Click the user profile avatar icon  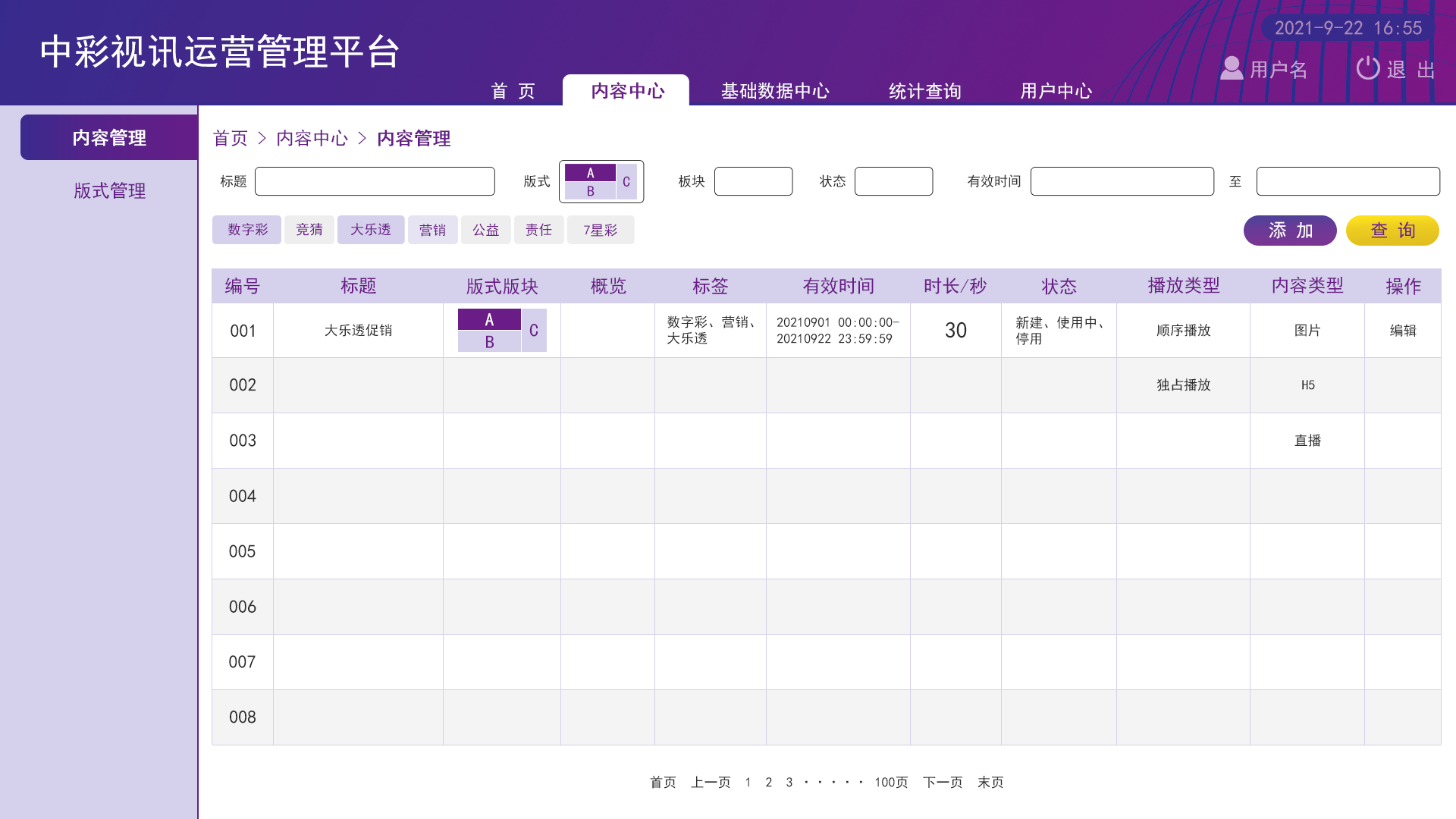coord(1231,68)
